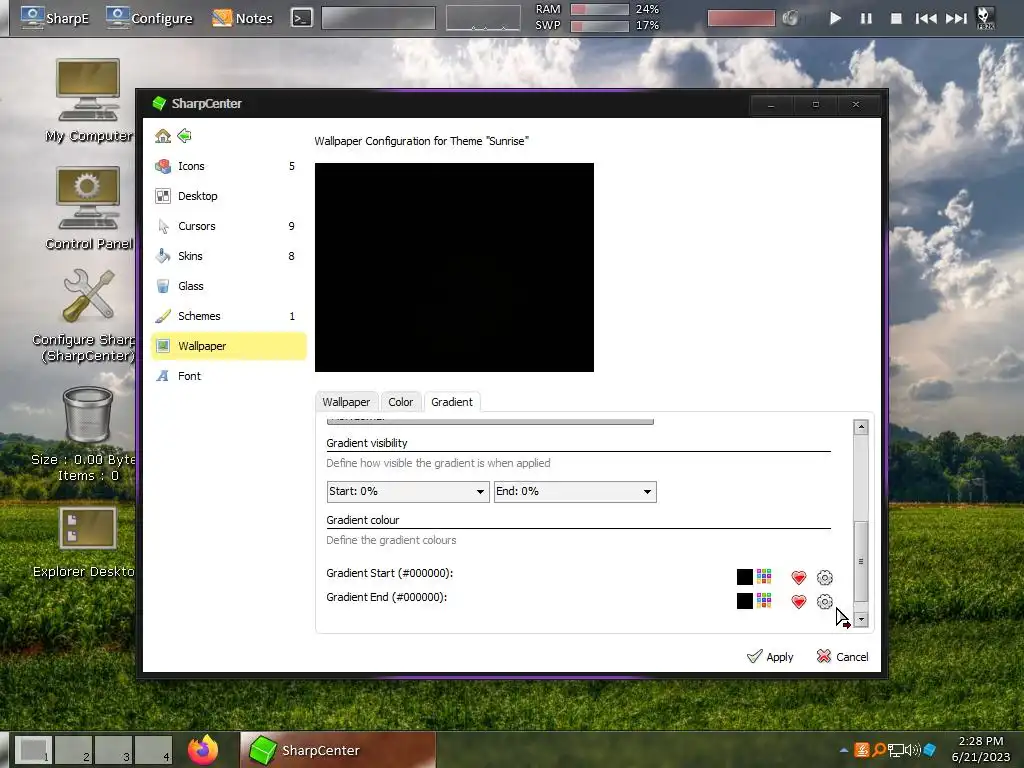This screenshot has height=768, width=1024.
Task: Switch to the Color tab
Action: (400, 402)
